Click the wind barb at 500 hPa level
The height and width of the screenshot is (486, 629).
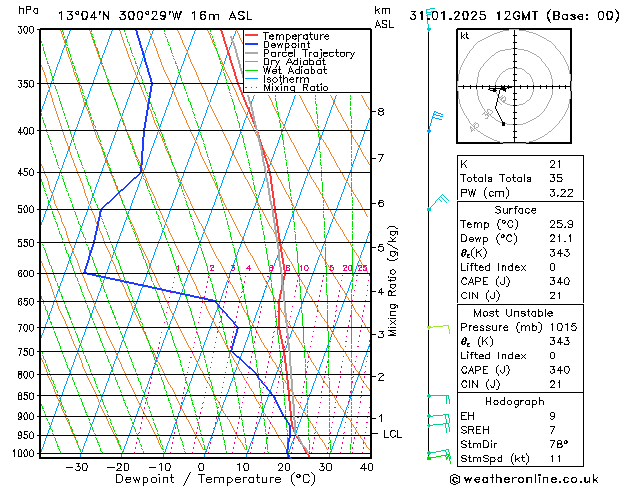(437, 202)
